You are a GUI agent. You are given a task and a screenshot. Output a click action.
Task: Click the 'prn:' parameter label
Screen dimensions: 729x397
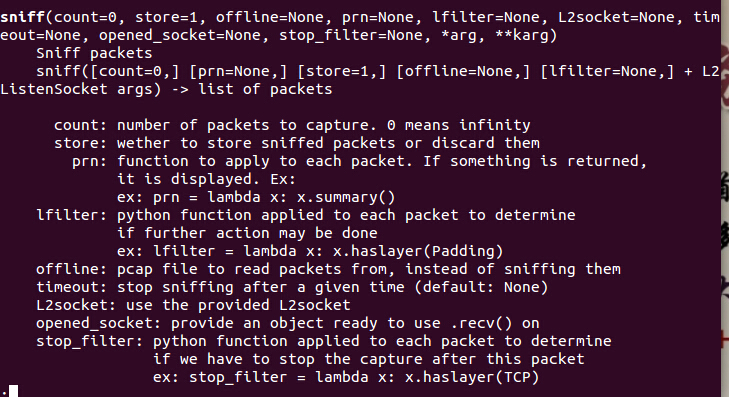(x=89, y=162)
